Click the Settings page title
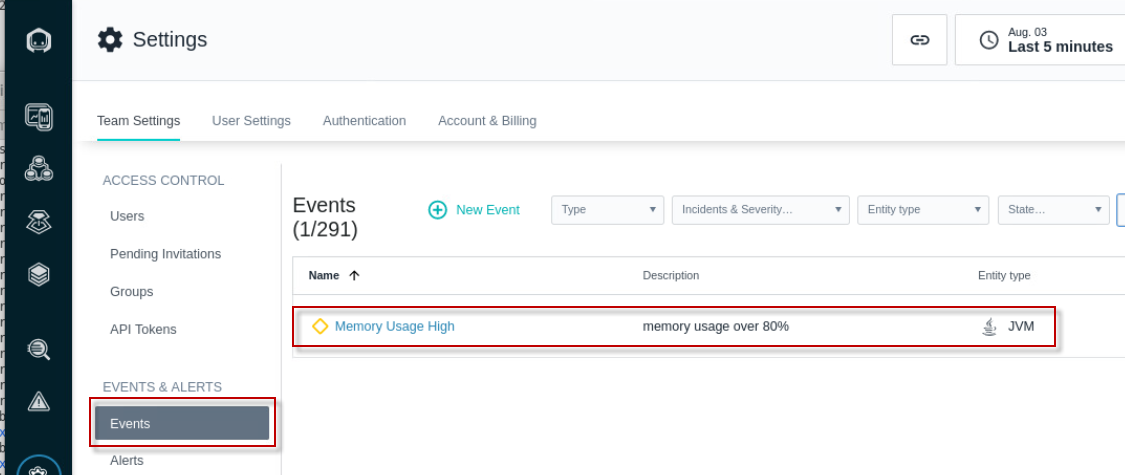This screenshot has height=475, width=1125. tap(170, 39)
